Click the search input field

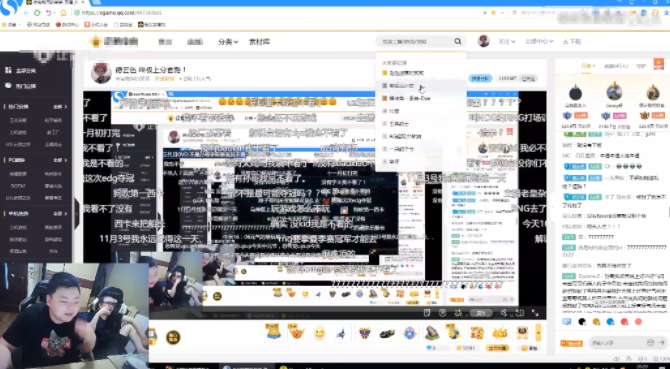click(414, 41)
